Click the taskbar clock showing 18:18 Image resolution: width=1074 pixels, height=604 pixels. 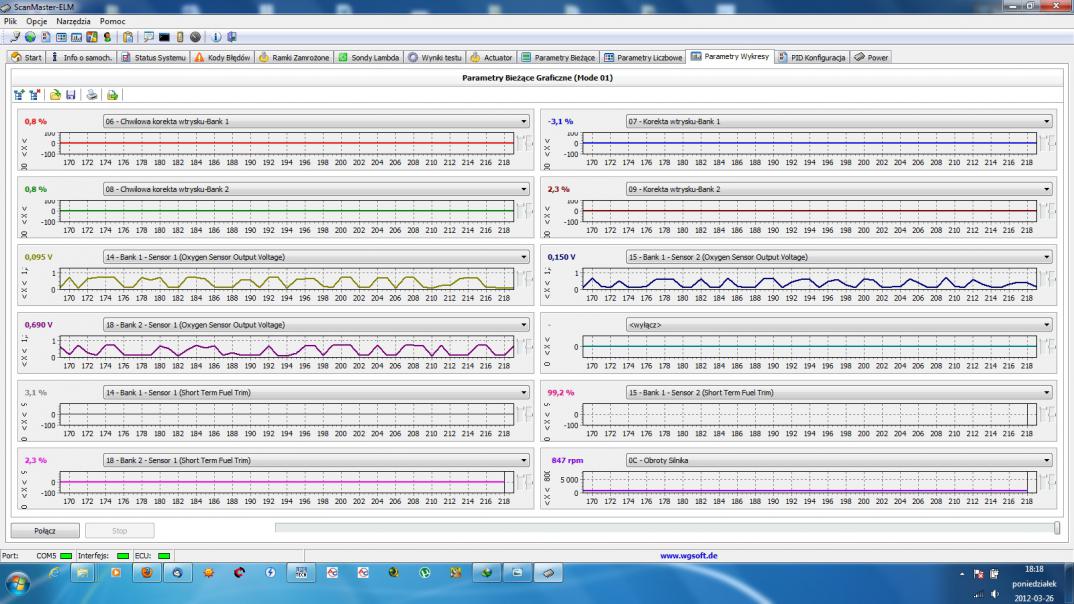tap(1034, 569)
